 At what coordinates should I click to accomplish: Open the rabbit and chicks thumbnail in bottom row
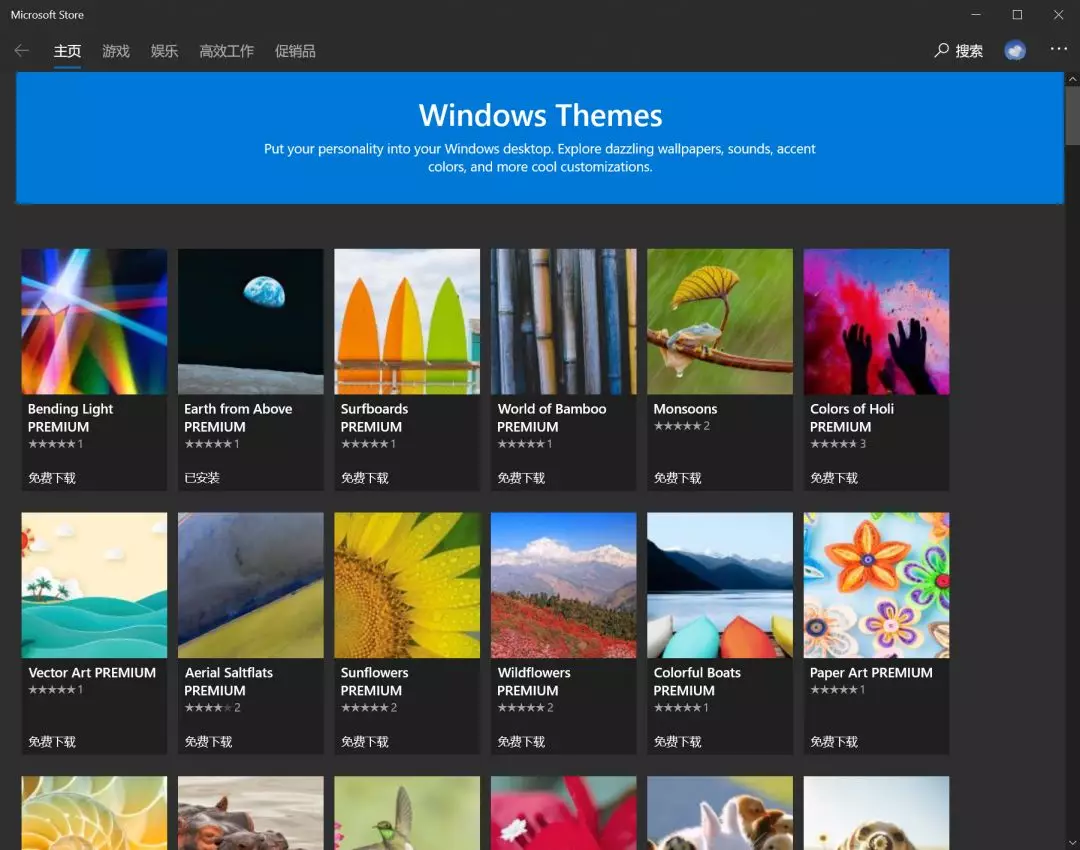click(720, 813)
